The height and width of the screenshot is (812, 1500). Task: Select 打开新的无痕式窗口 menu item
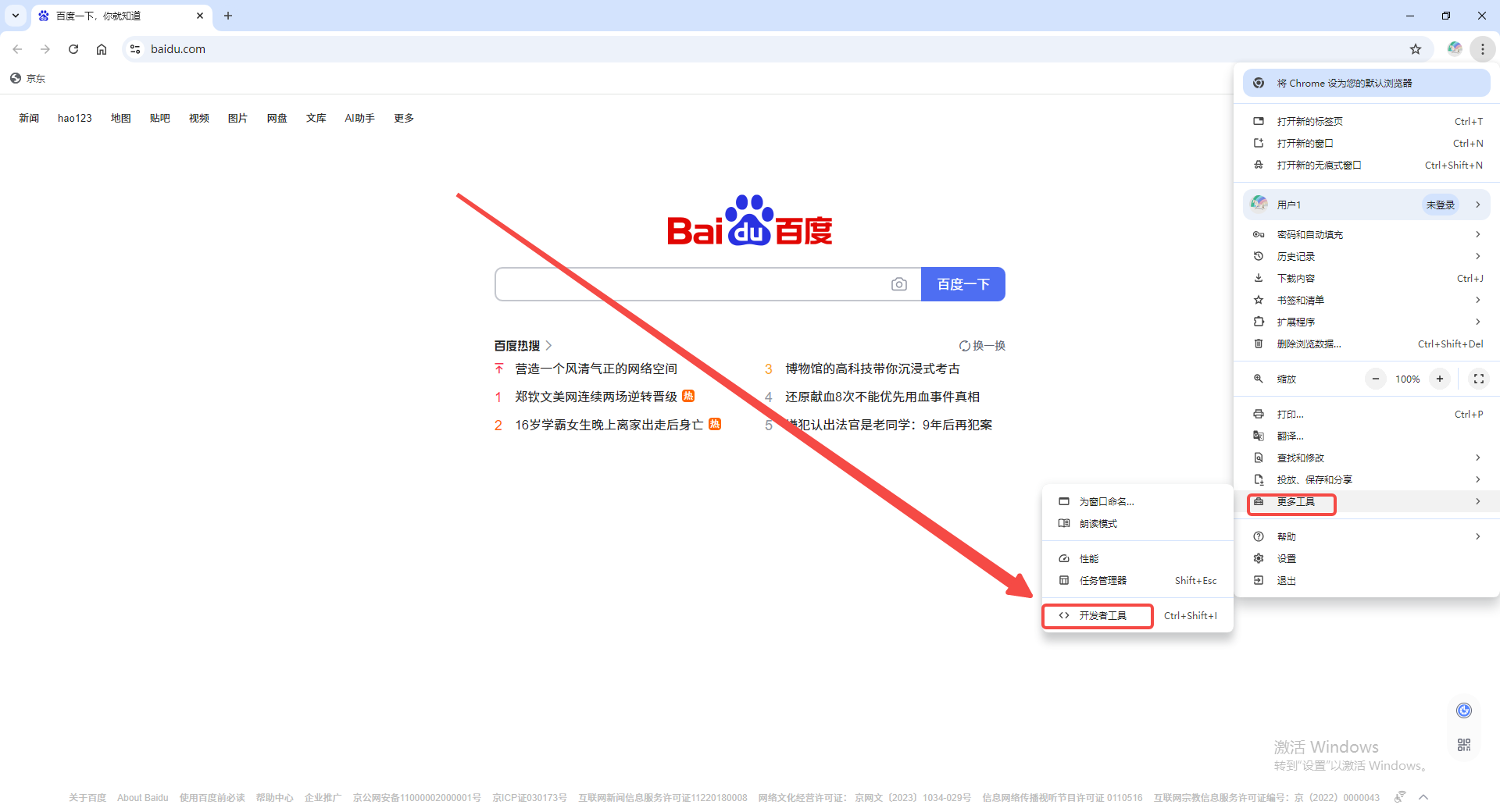click(1366, 165)
